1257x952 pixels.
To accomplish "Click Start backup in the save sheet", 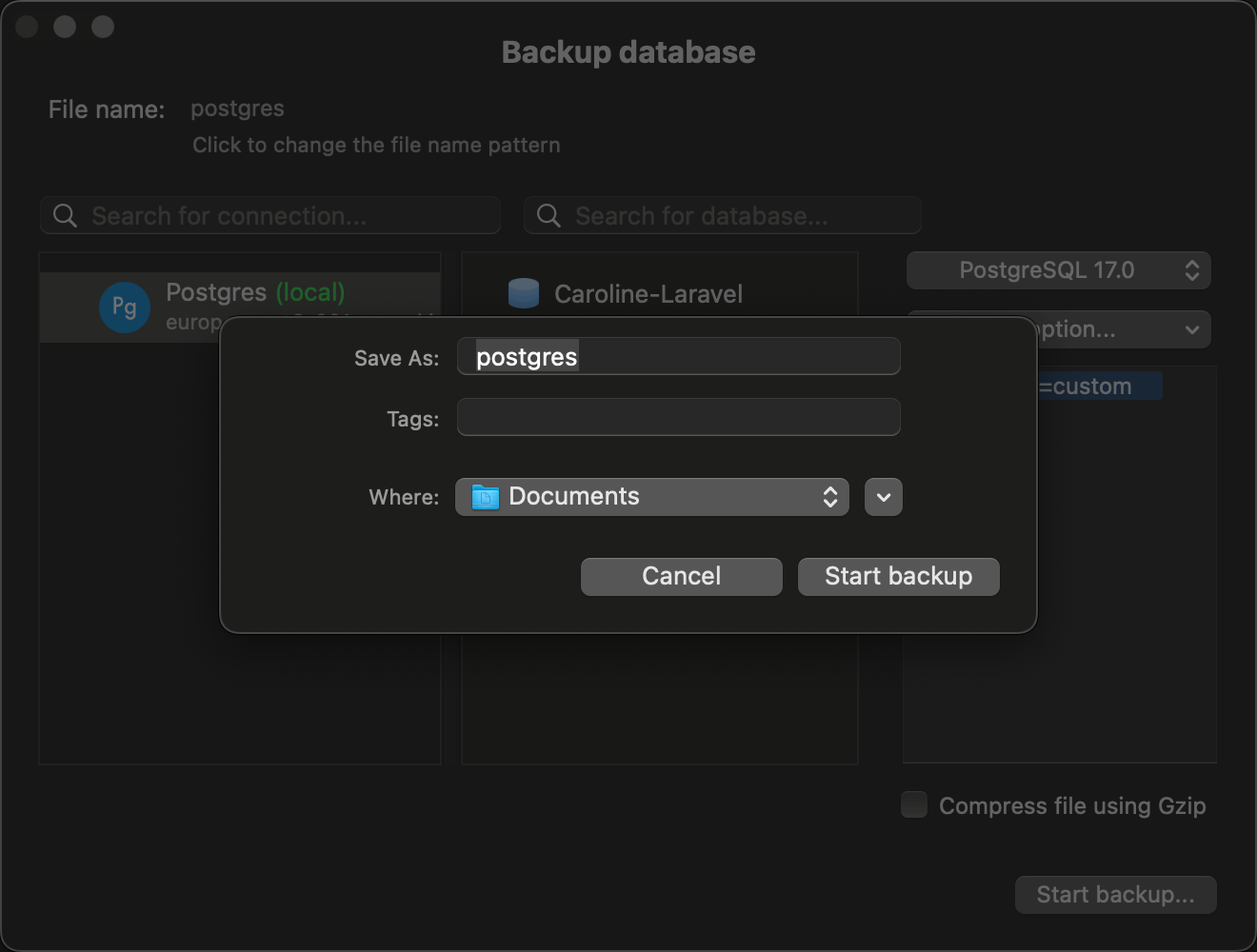I will click(898, 576).
